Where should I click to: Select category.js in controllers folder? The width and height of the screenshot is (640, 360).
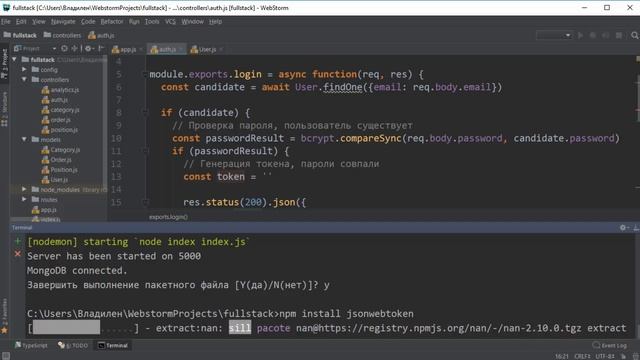tap(60, 110)
